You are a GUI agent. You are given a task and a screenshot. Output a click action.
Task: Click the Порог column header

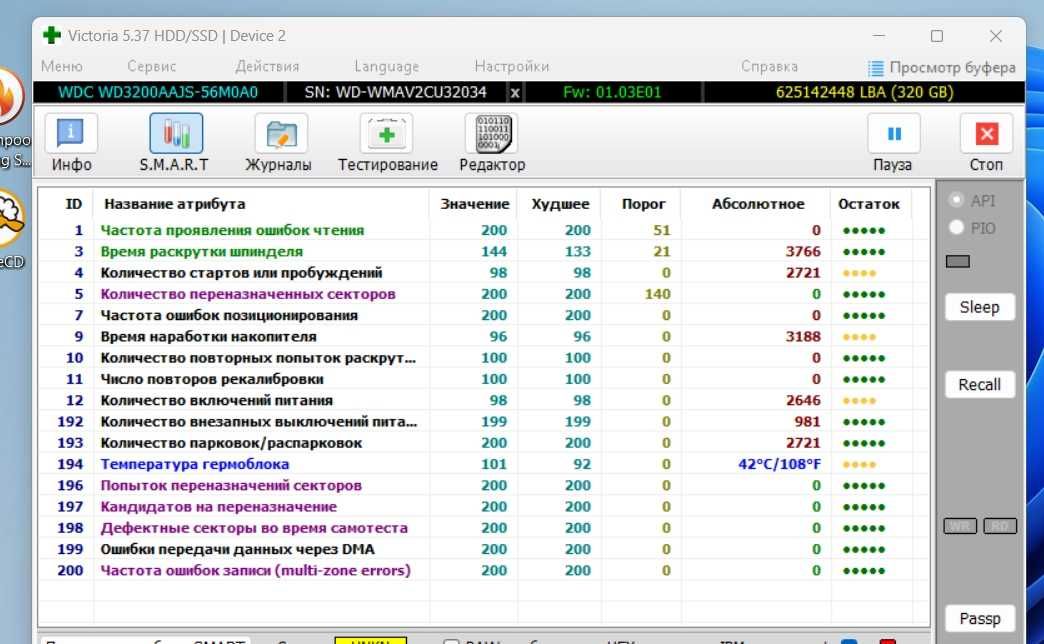click(x=643, y=204)
